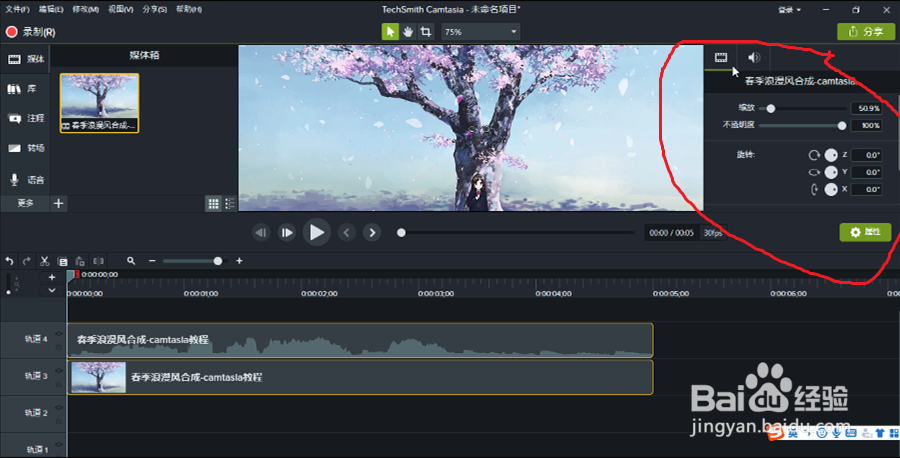Click the 不透明度 opacity slider handle
The image size is (900, 458).
point(842,126)
